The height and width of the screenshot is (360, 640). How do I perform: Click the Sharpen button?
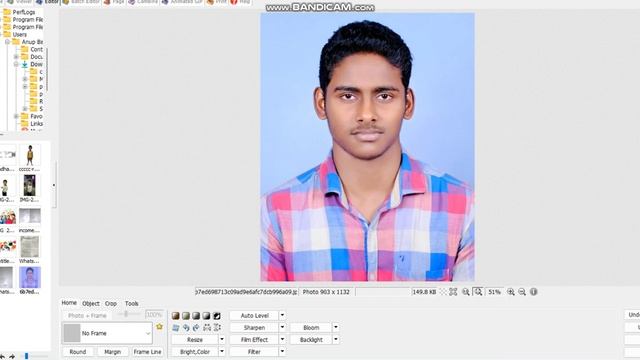[x=254, y=327]
